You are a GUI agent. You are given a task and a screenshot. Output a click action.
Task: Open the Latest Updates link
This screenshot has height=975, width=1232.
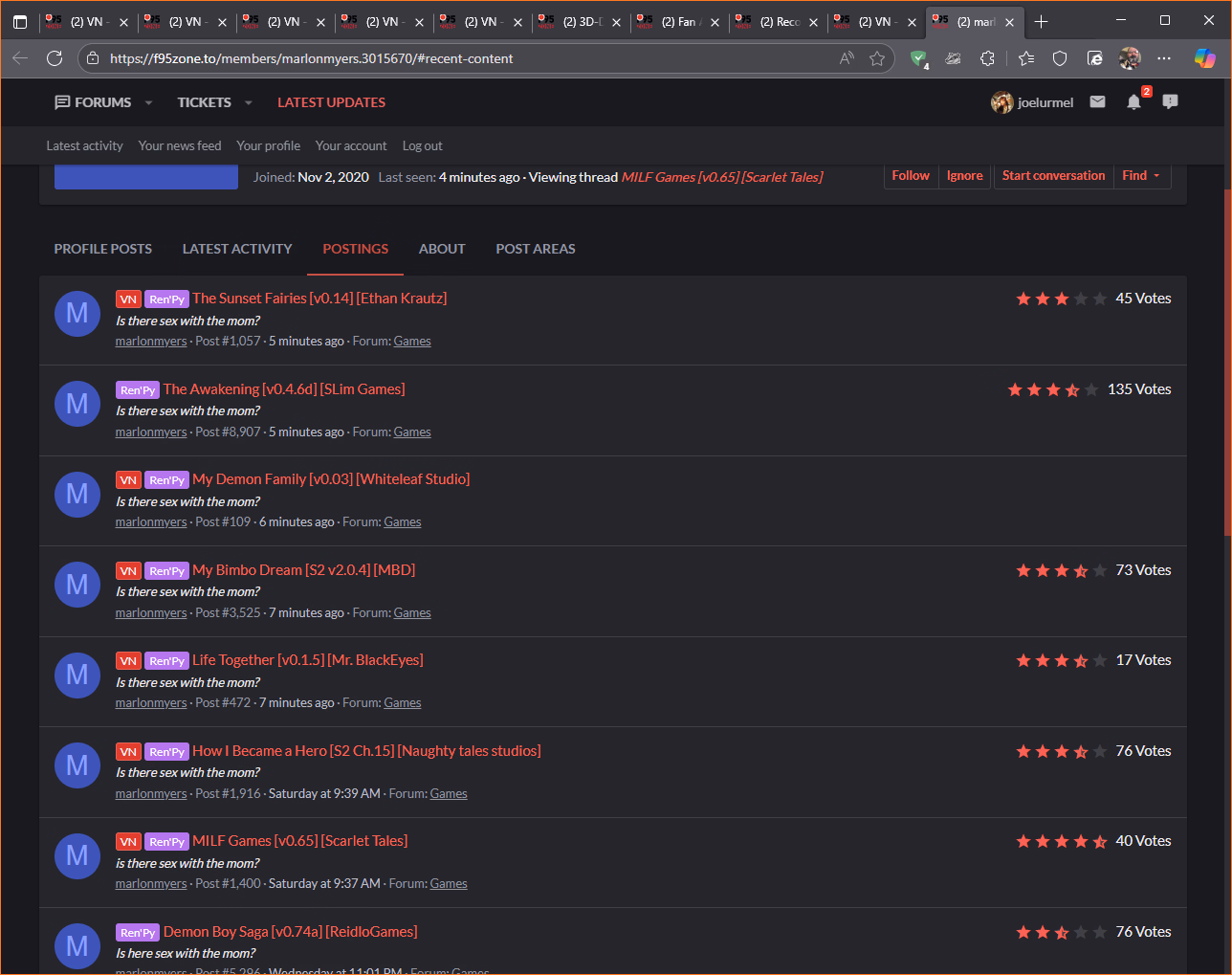coord(331,102)
